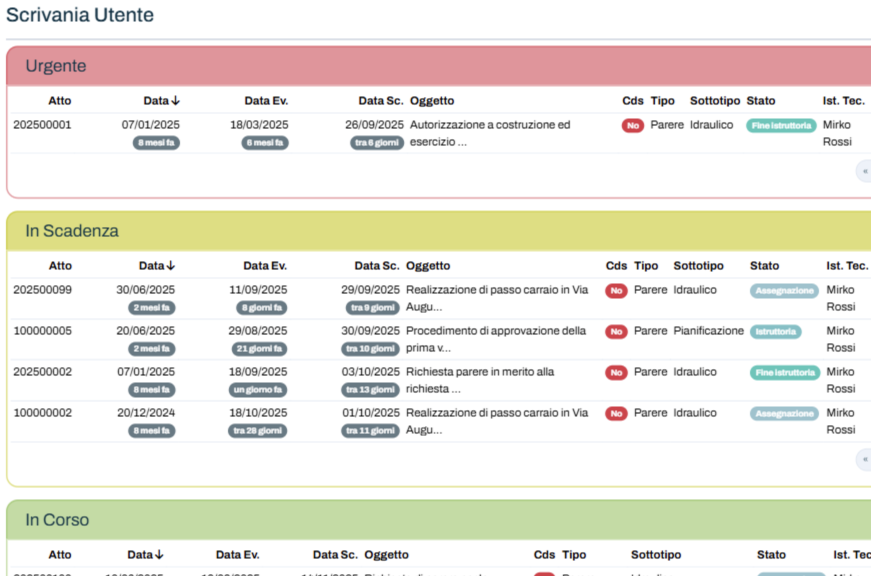Toggle Data sort arrow in In Corso table
Viewport: 871px width, 576px height.
point(159,555)
